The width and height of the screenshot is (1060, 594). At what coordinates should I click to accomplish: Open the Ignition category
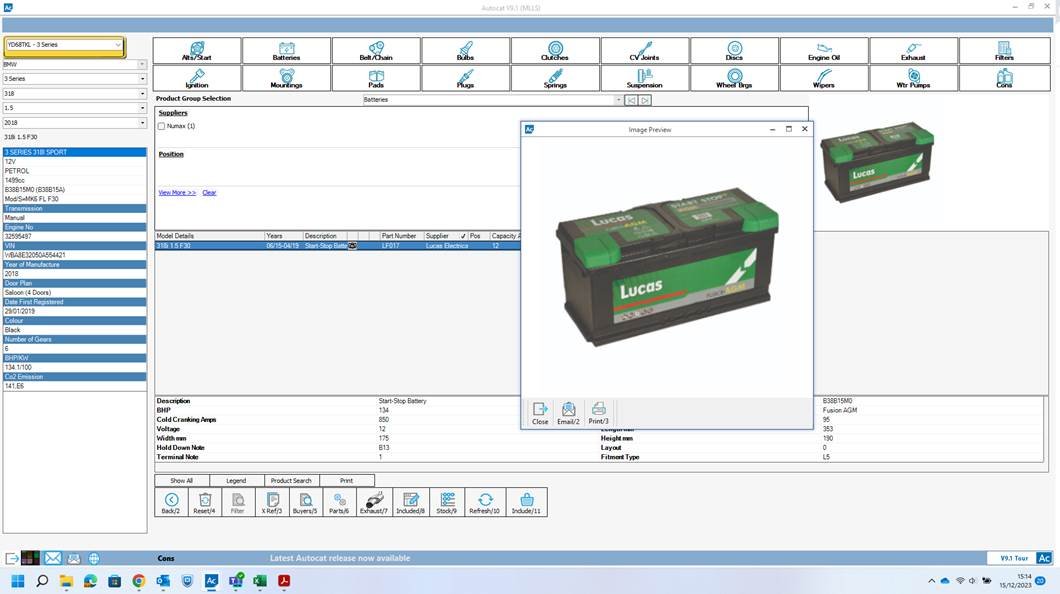197,78
